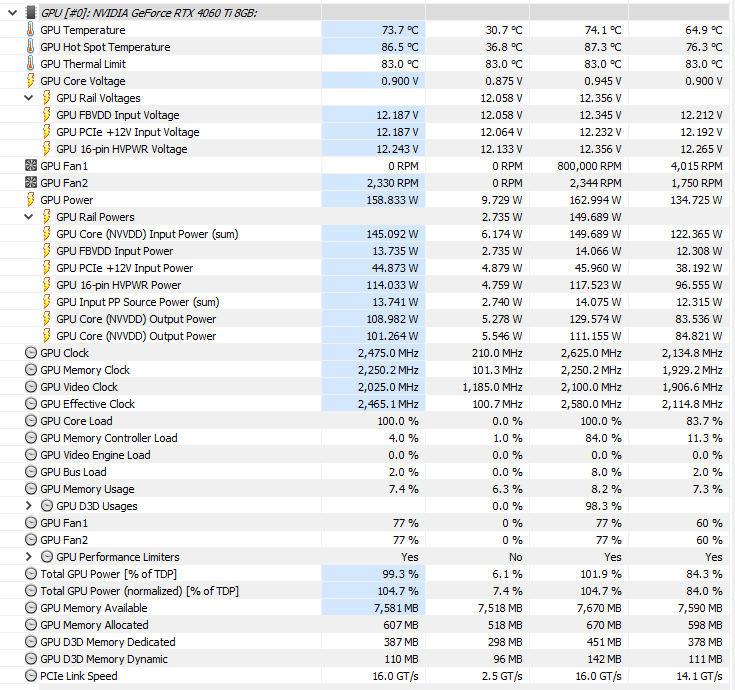Select GPU Fan1 maximum value 800,000 RPM

589,166
